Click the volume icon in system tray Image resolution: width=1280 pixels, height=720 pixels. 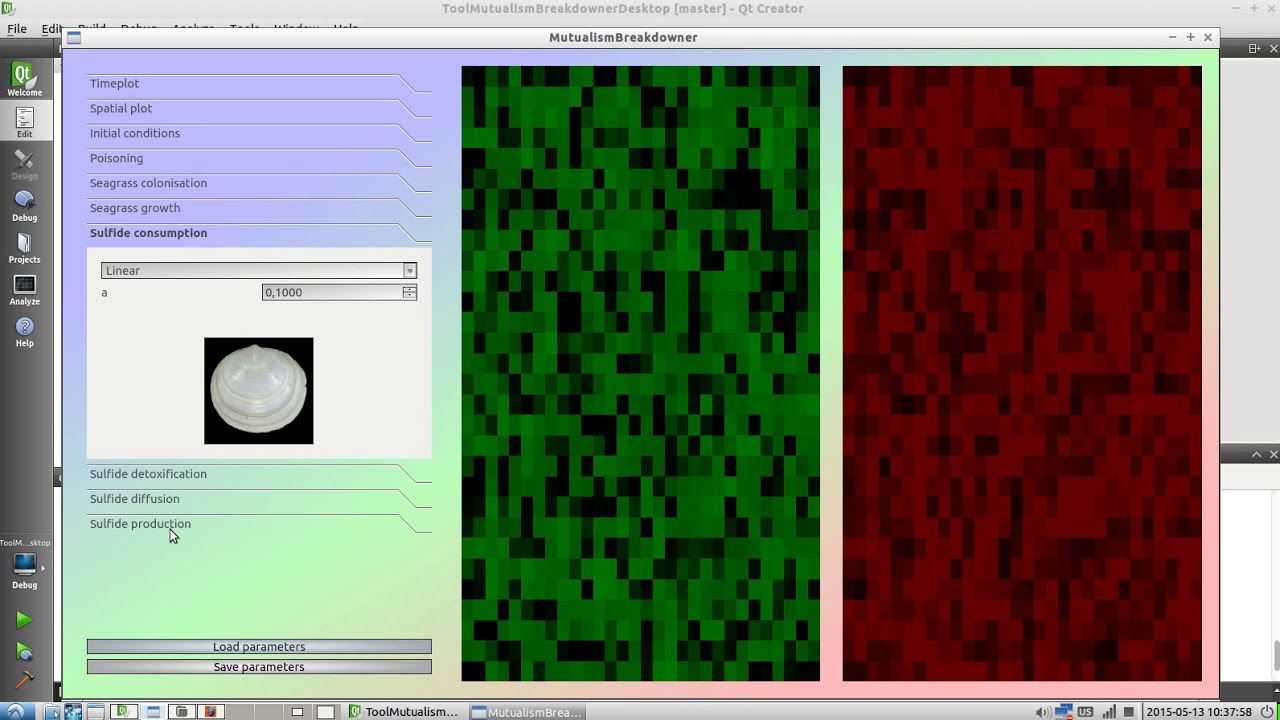point(1043,712)
